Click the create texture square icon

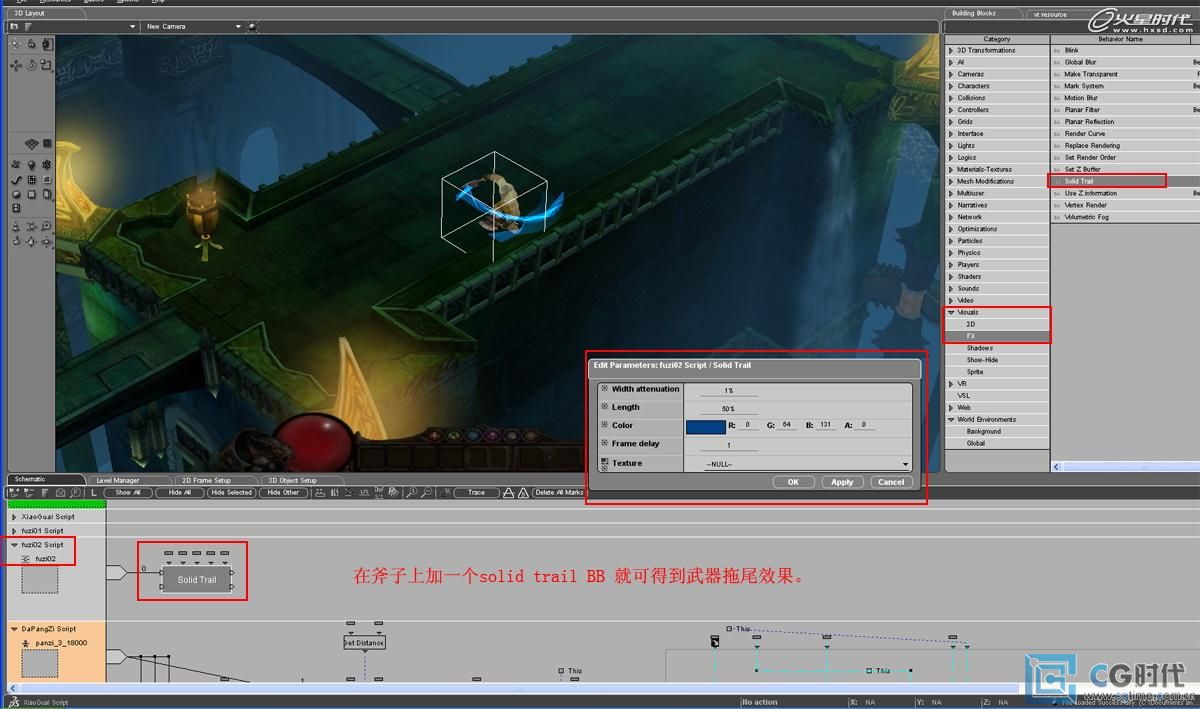[31, 194]
